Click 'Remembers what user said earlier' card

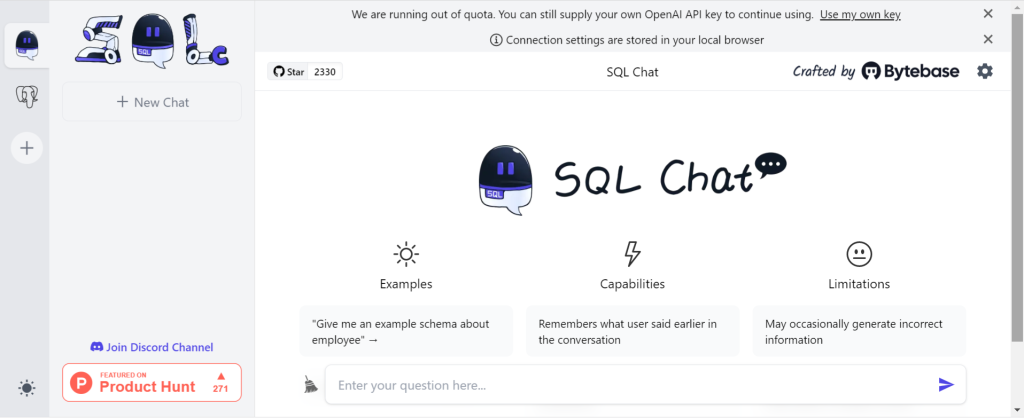632,332
